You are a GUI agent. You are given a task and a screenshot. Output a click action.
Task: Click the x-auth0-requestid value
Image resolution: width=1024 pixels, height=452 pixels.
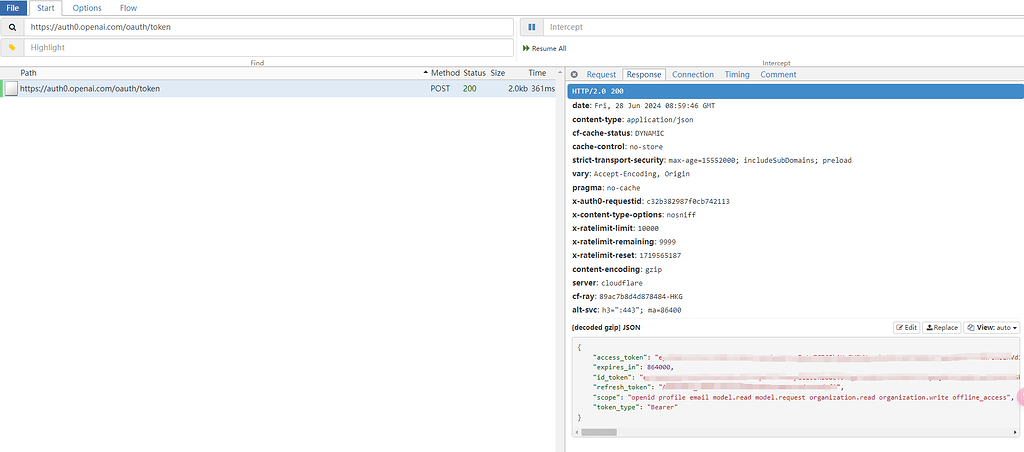pyautogui.click(x=688, y=201)
